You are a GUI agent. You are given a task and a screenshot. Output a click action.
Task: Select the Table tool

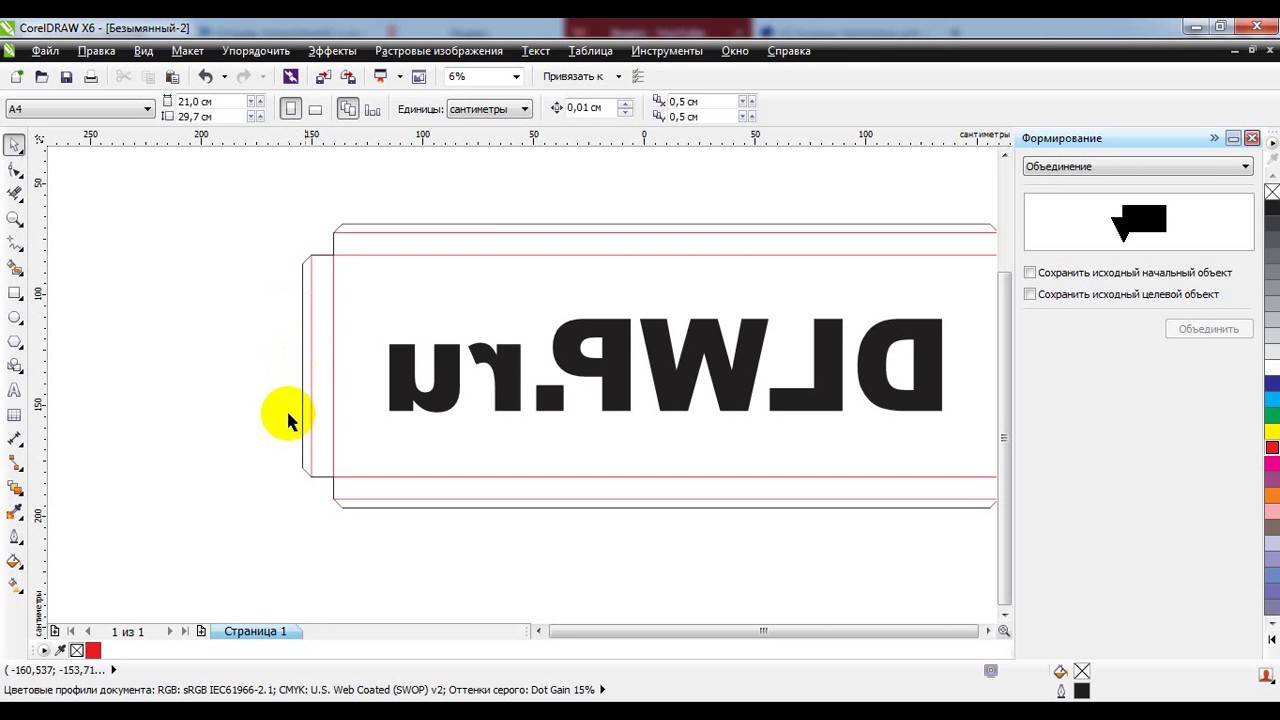14,414
